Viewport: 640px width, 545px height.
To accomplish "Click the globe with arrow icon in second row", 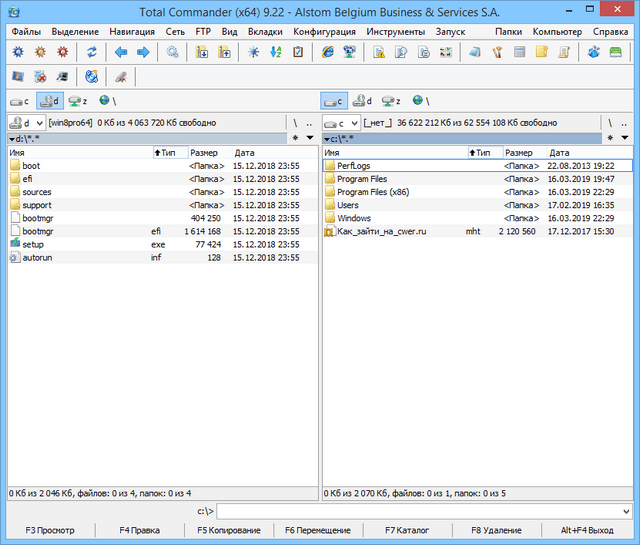I will click(92, 76).
